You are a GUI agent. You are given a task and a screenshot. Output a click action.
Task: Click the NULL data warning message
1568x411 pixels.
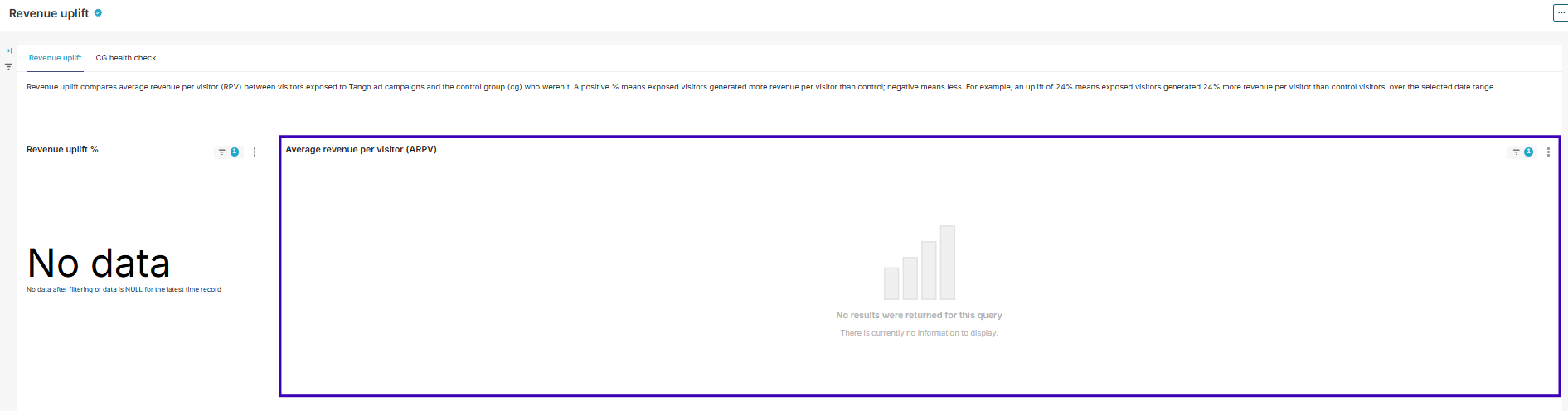(x=124, y=289)
